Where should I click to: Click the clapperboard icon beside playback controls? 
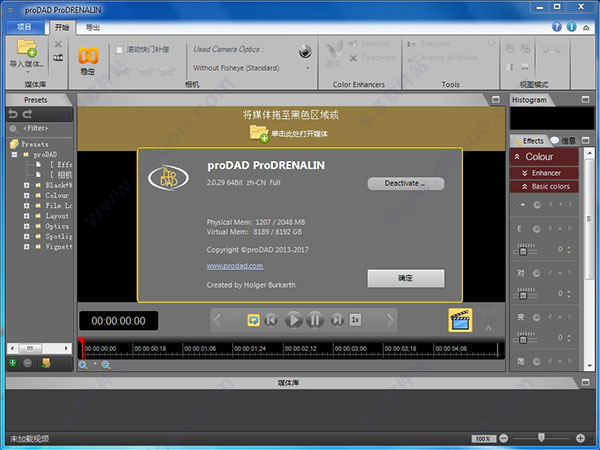460,320
